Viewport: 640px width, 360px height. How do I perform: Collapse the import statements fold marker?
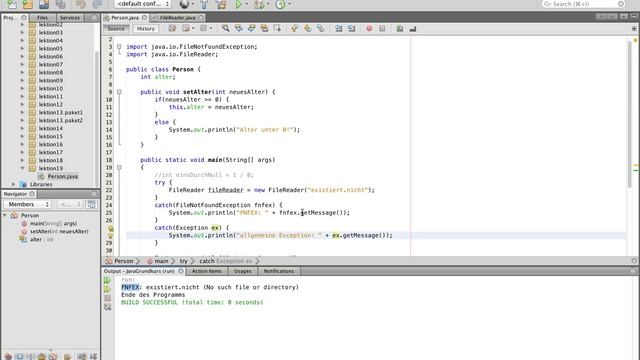tap(119, 47)
